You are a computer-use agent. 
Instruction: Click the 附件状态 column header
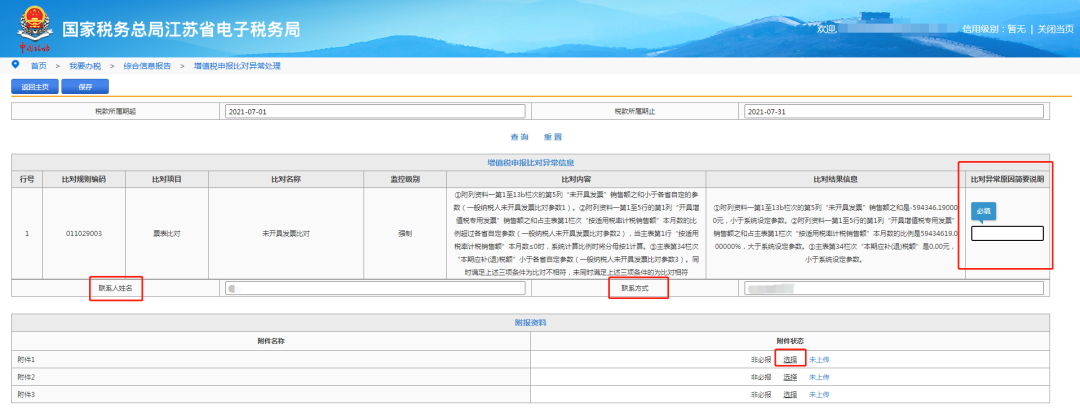pos(790,341)
